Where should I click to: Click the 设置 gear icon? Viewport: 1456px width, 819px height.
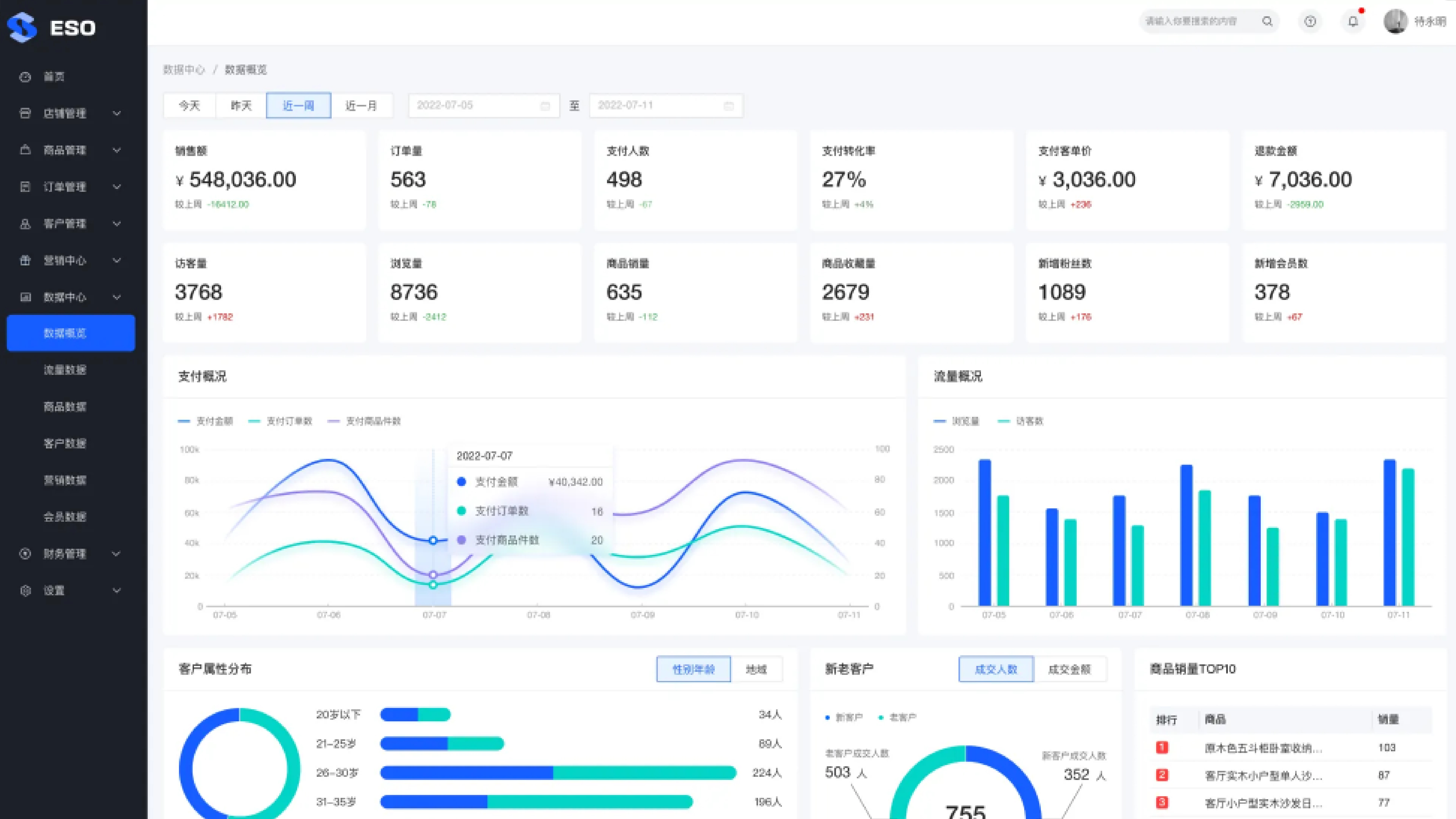pyautogui.click(x=25, y=591)
